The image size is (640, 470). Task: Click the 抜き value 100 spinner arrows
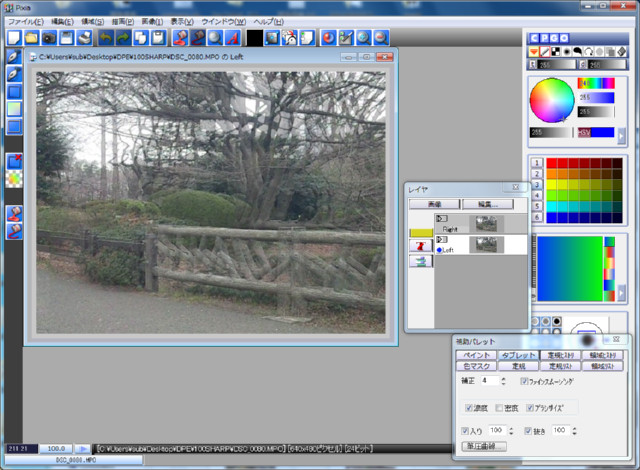pos(575,431)
